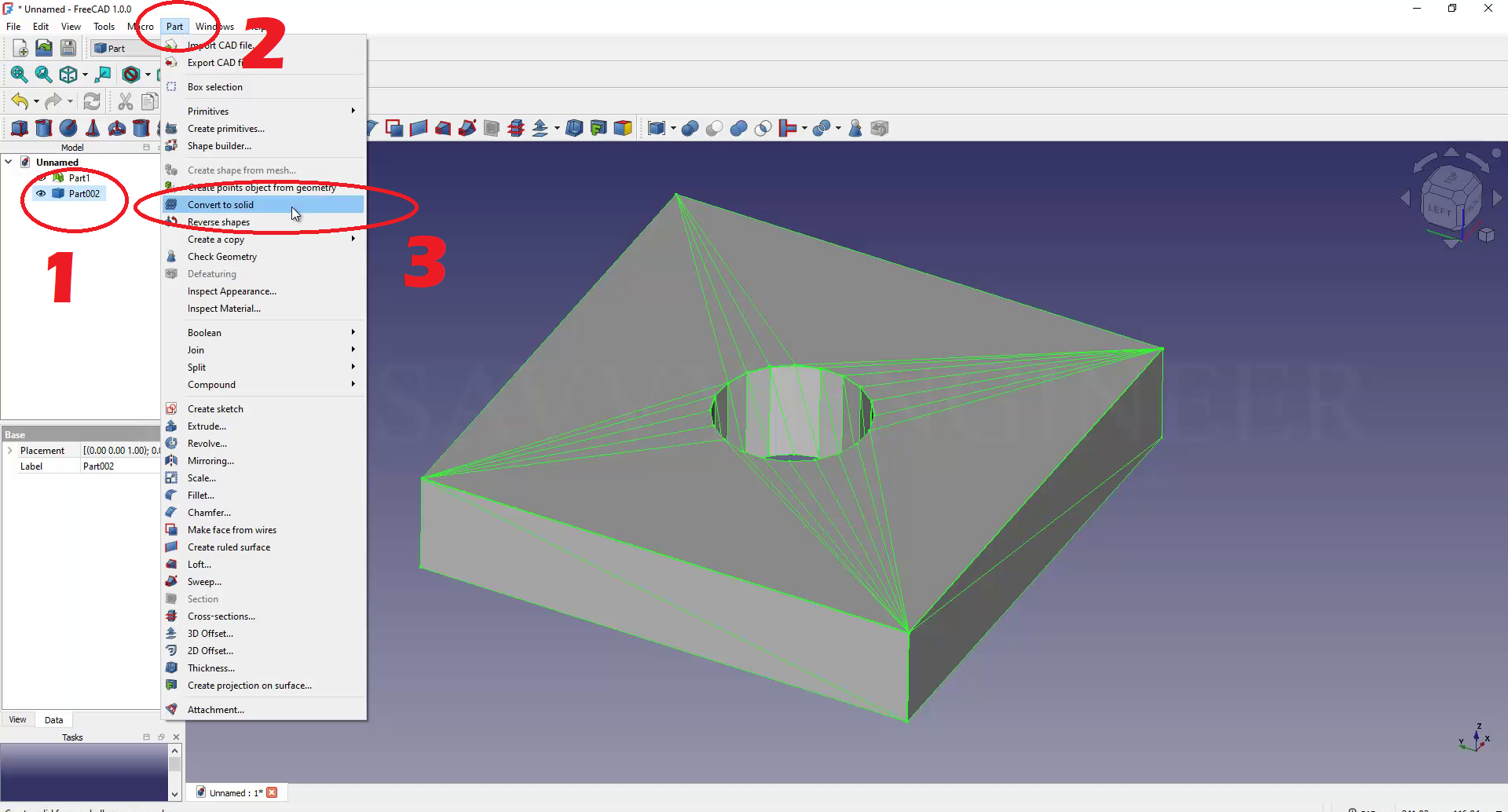Click the Create Torus primitive icon
1508x812 pixels.
(117, 128)
